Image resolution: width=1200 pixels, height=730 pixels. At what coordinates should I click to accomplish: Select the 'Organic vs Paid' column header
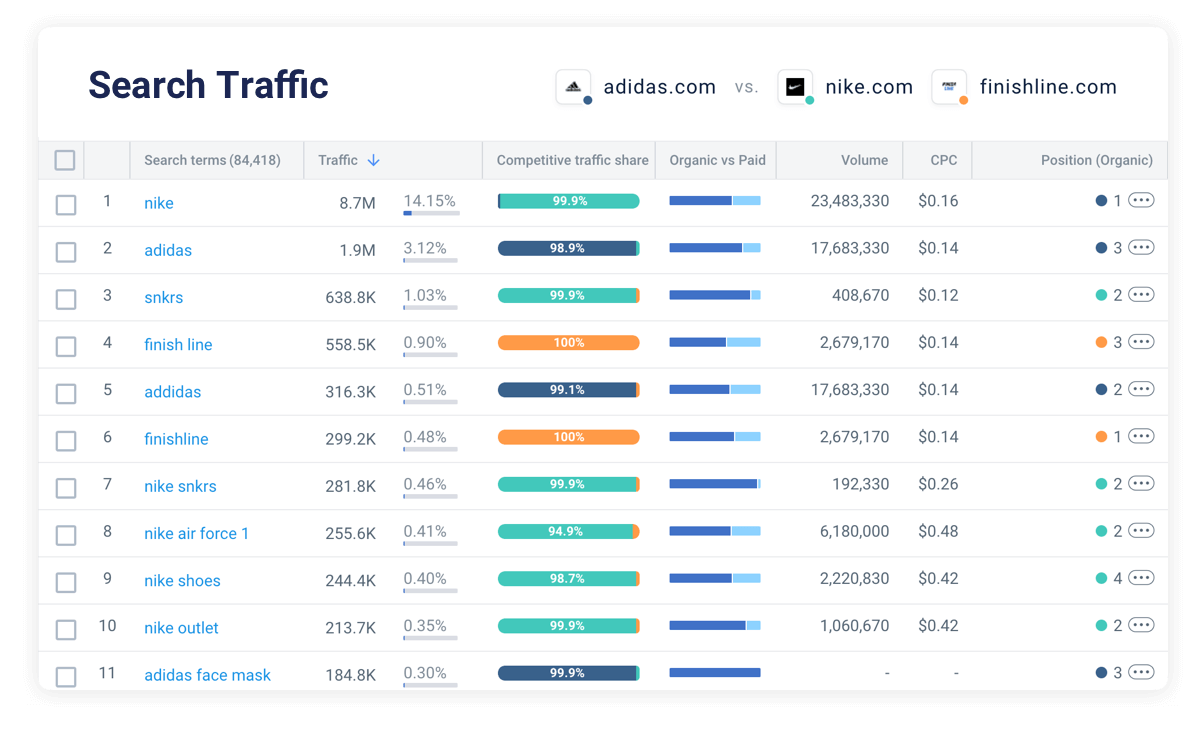click(716, 160)
